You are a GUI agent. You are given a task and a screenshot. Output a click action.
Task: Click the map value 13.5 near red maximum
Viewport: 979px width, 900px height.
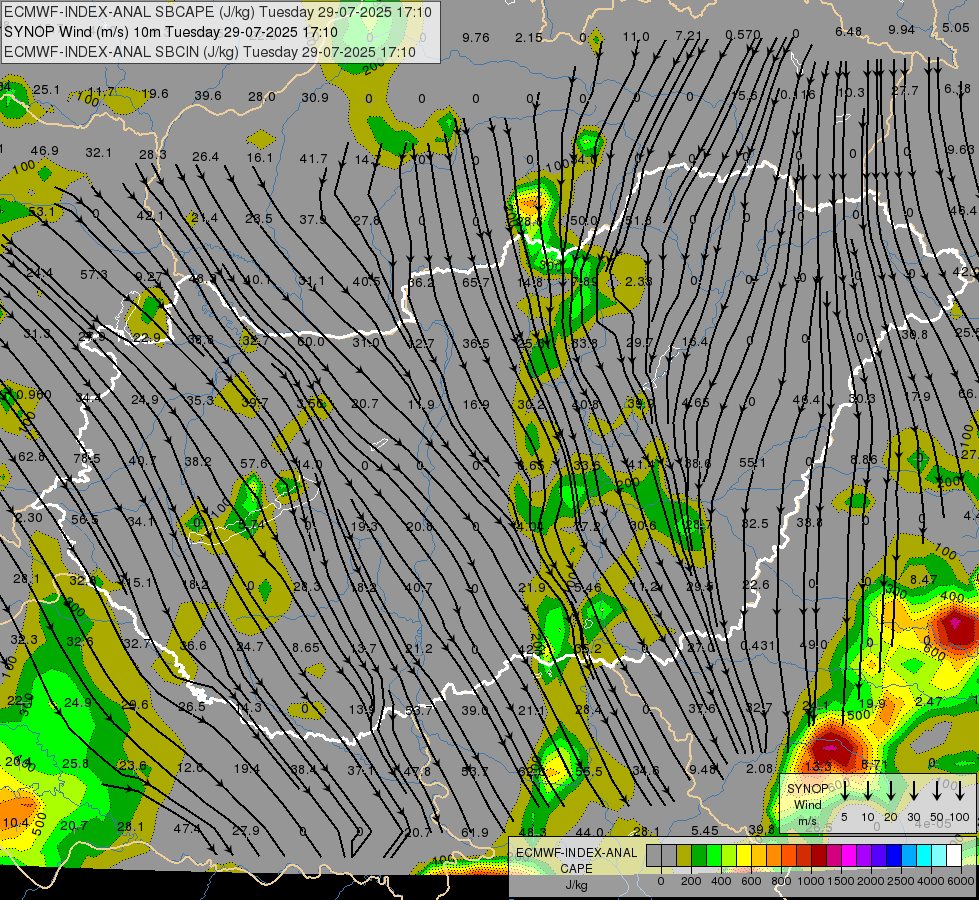(x=819, y=766)
